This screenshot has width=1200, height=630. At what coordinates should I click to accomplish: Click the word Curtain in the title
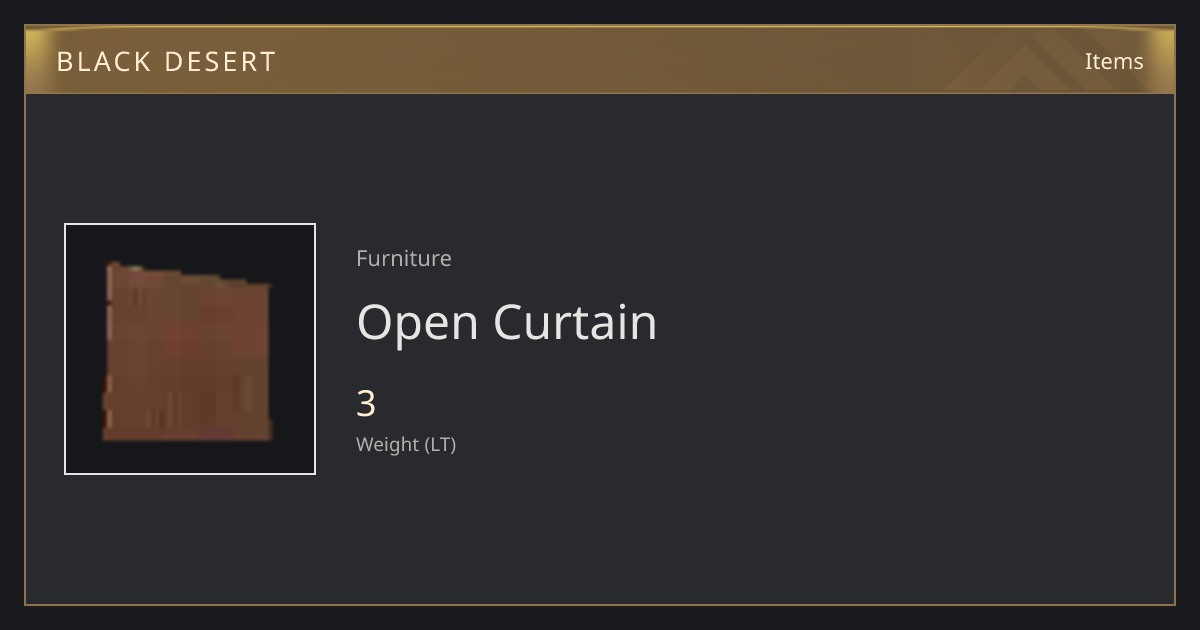click(575, 322)
